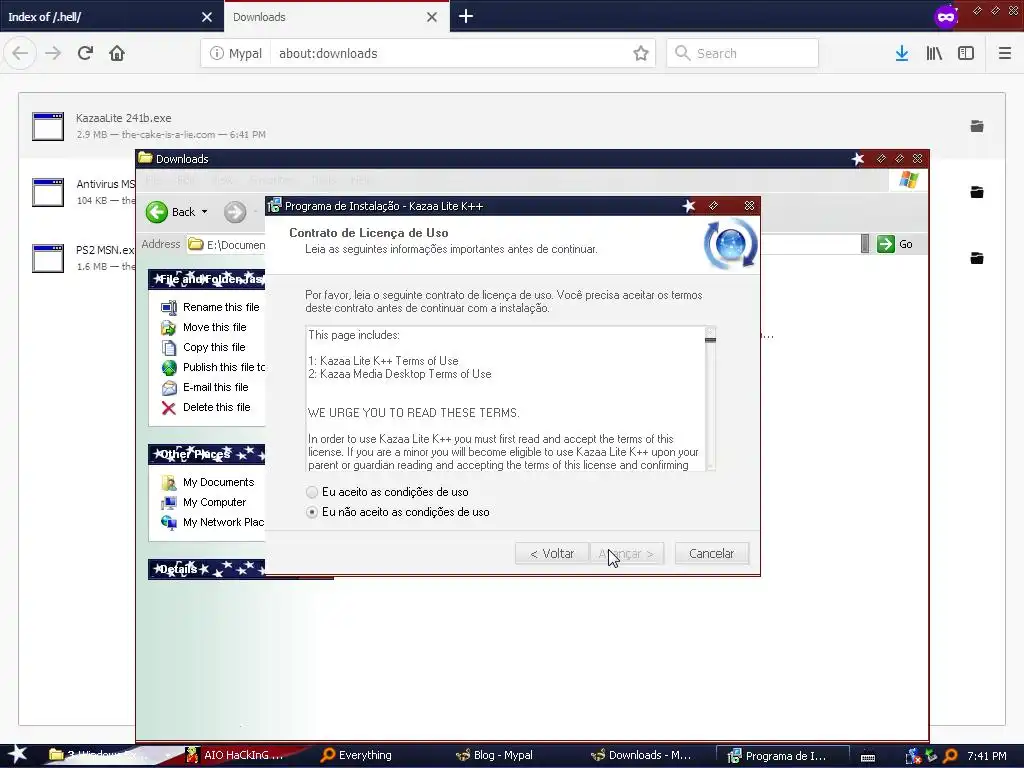
Task: Open containing folder for Antivirus MS download
Action: tap(977, 192)
